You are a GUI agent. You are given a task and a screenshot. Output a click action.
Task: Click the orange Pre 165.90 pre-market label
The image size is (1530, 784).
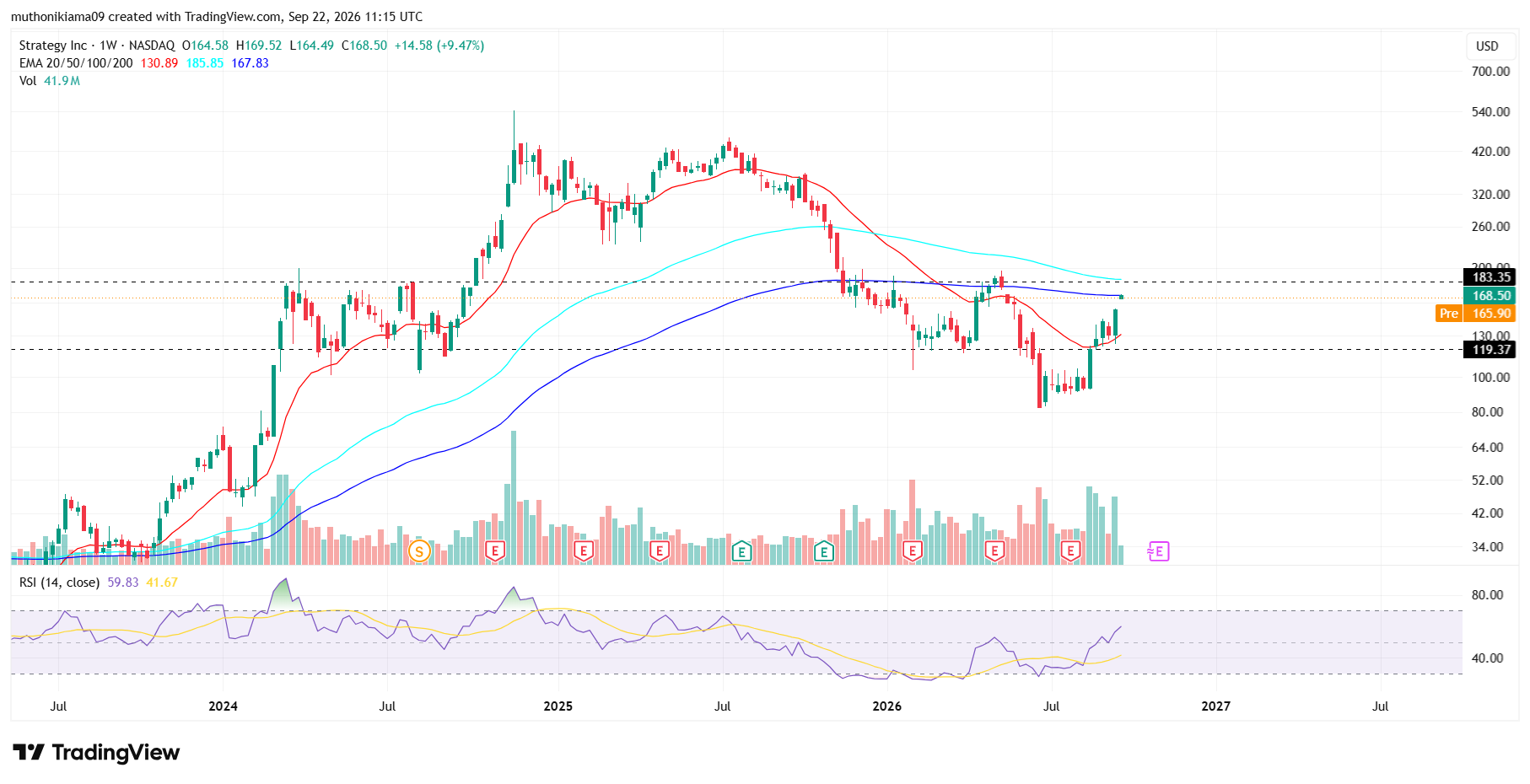point(1475,314)
